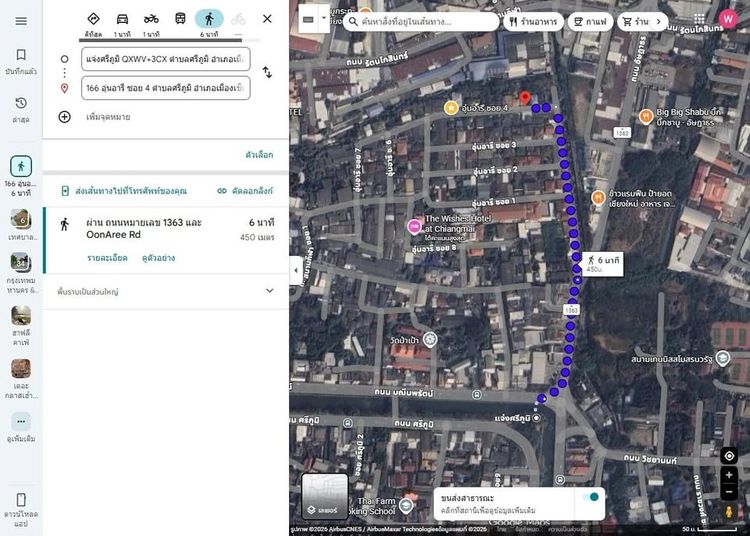Viewport: 750px width, 536px height.
Task: Select walking travel mode
Action: point(209,19)
